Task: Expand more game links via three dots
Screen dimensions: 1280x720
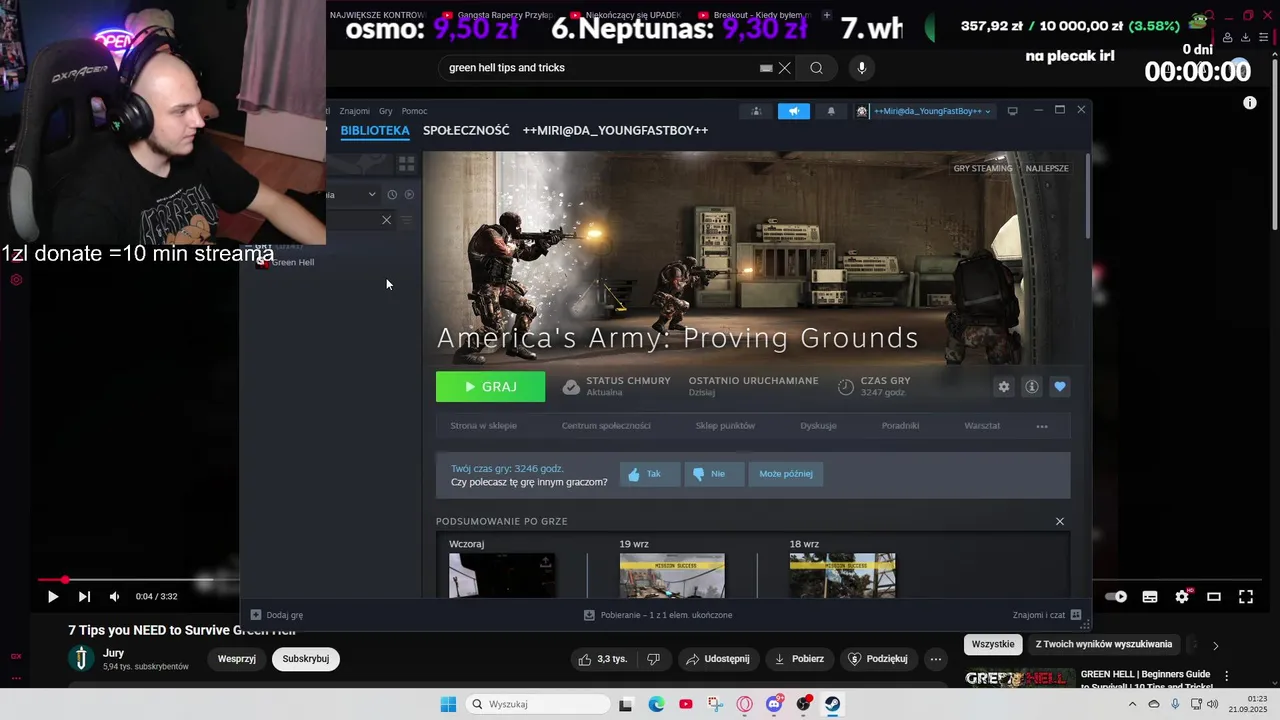Action: 1042,426
